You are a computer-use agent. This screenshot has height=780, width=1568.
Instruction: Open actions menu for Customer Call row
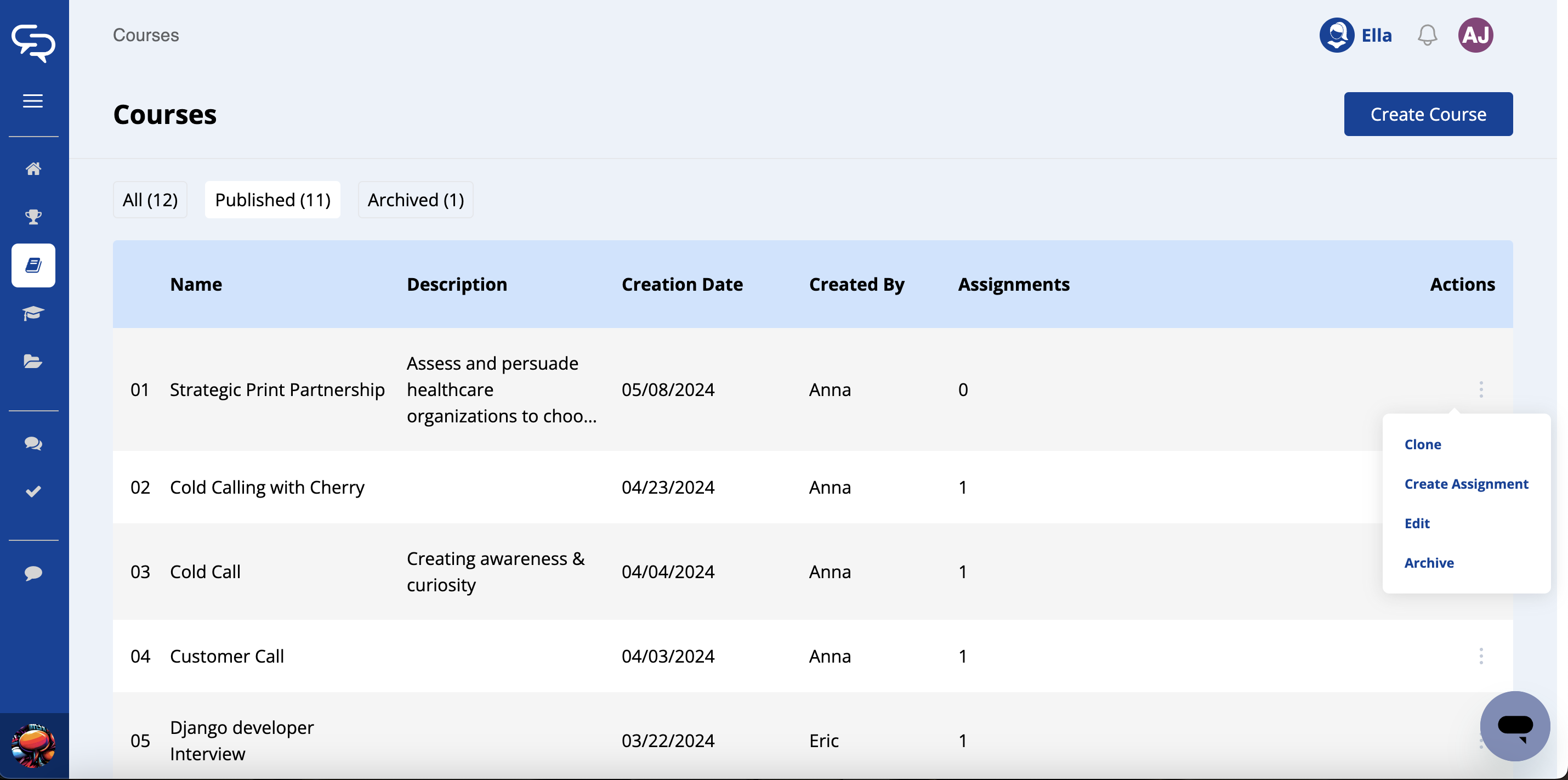(1481, 656)
